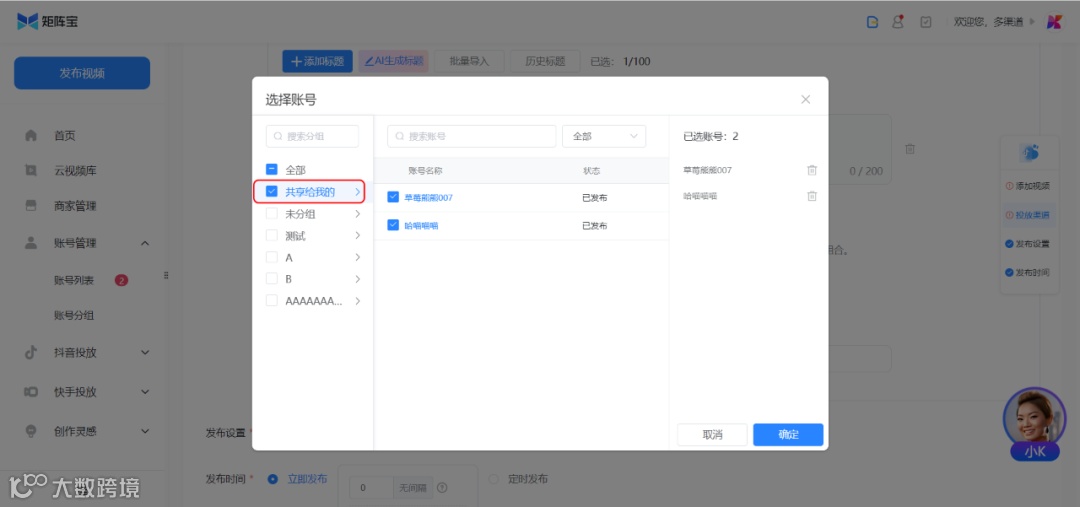Open 商家管理 in the sidebar
Image resolution: width=1080 pixels, height=507 pixels.
tap(75, 205)
